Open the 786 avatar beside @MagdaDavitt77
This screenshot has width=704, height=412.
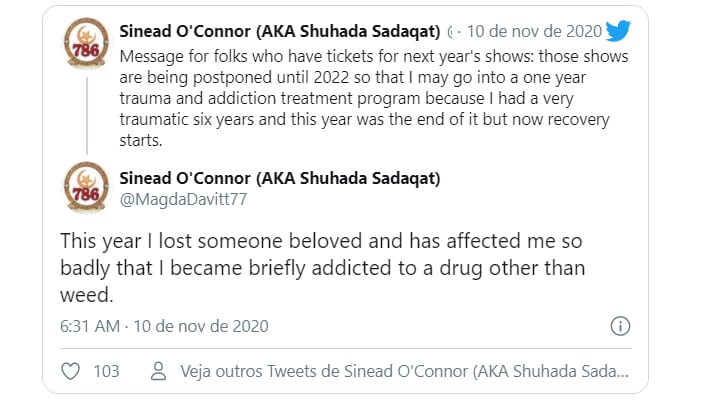coord(87,187)
